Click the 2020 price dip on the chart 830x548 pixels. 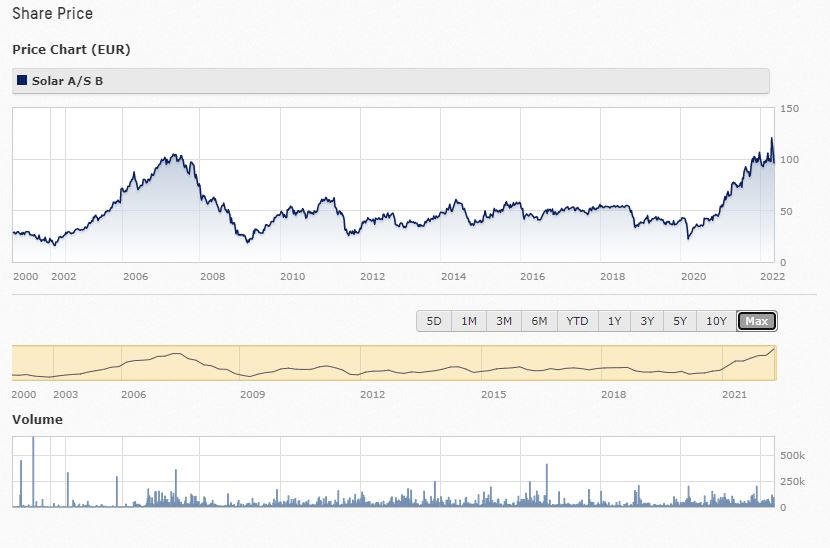click(x=688, y=237)
